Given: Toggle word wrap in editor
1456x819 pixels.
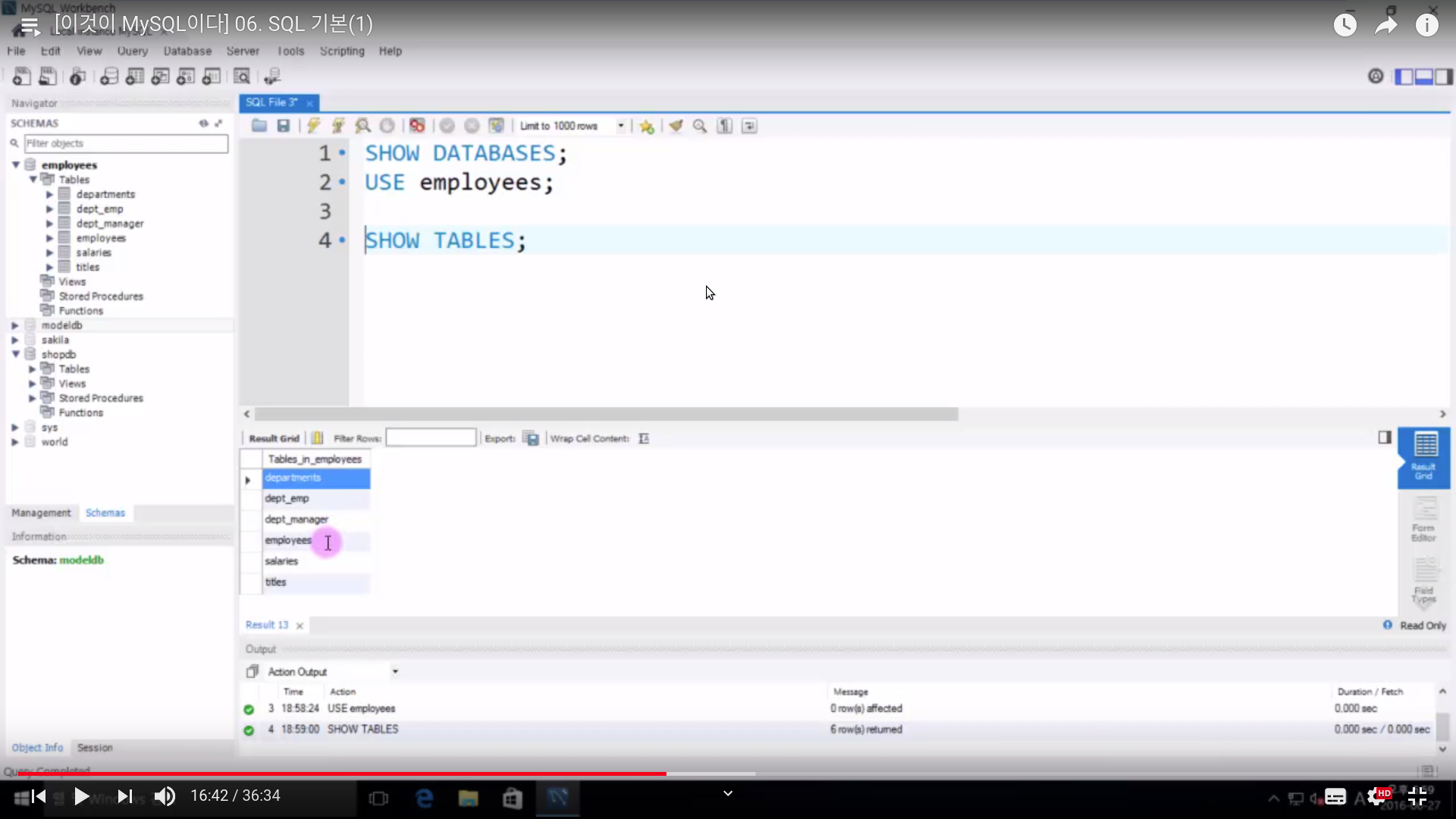Looking at the screenshot, I should click(749, 126).
